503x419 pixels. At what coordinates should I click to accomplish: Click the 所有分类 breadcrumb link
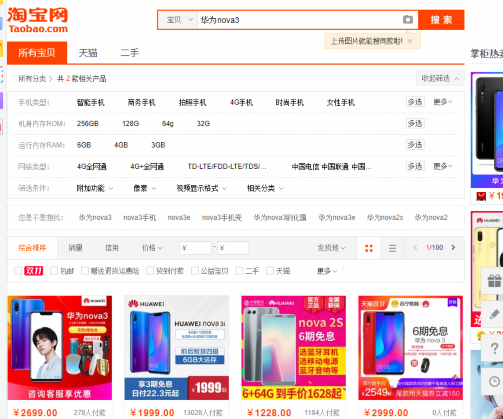coord(32,79)
